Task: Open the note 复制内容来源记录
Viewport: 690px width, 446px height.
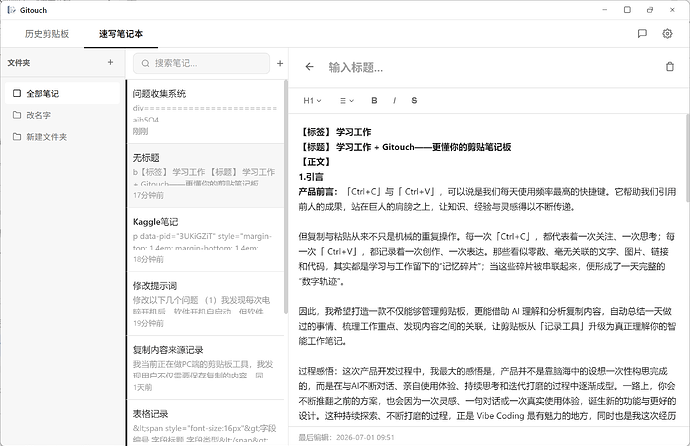Action: point(206,368)
